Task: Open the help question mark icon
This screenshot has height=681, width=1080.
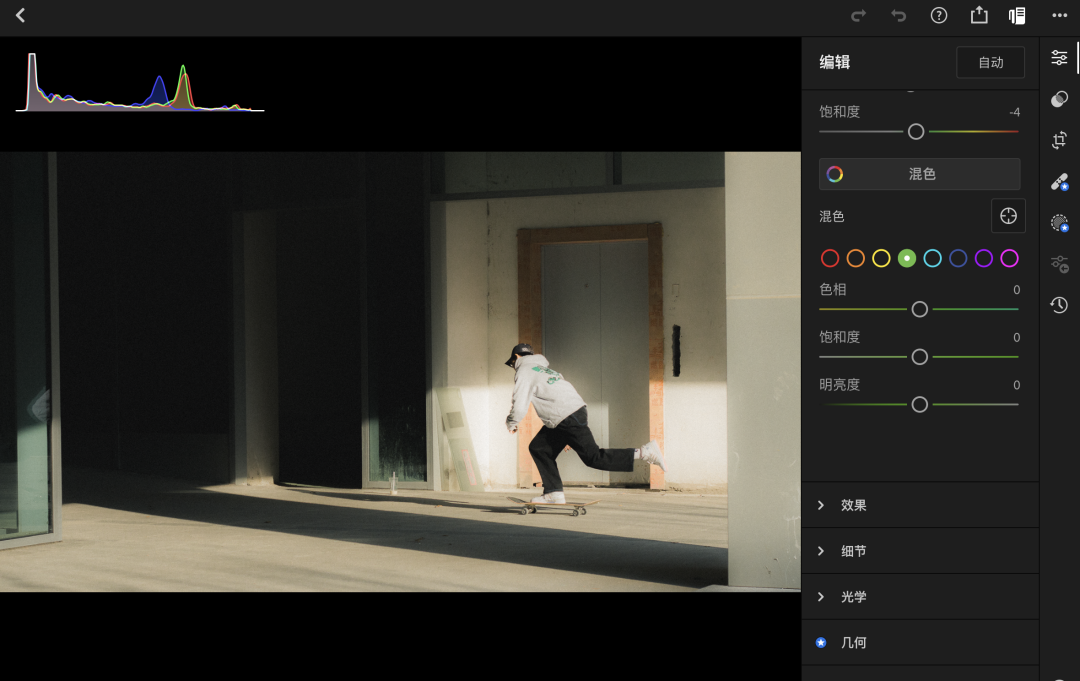Action: 938,16
